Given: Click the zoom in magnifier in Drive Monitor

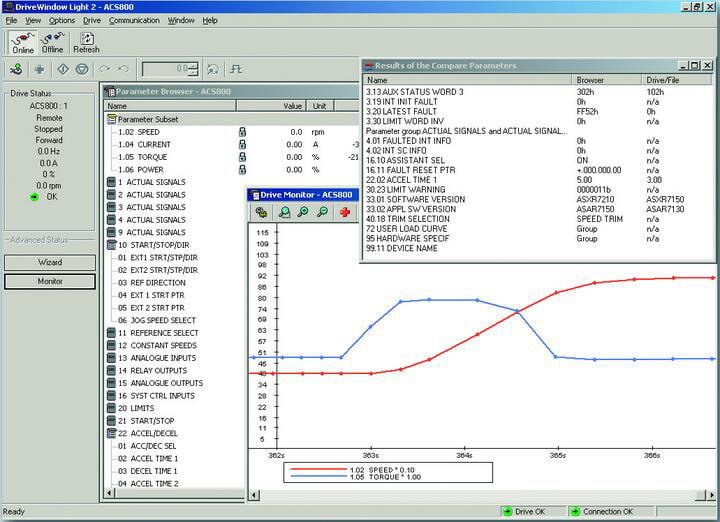Looking at the screenshot, I should click(303, 212).
